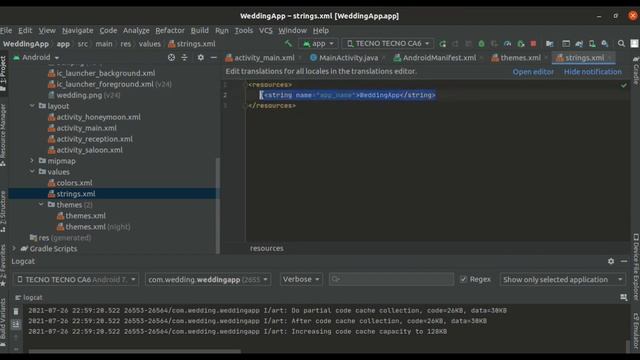Open Device File Explorer side tab
The height and width of the screenshot is (360, 640).
pos(636,267)
